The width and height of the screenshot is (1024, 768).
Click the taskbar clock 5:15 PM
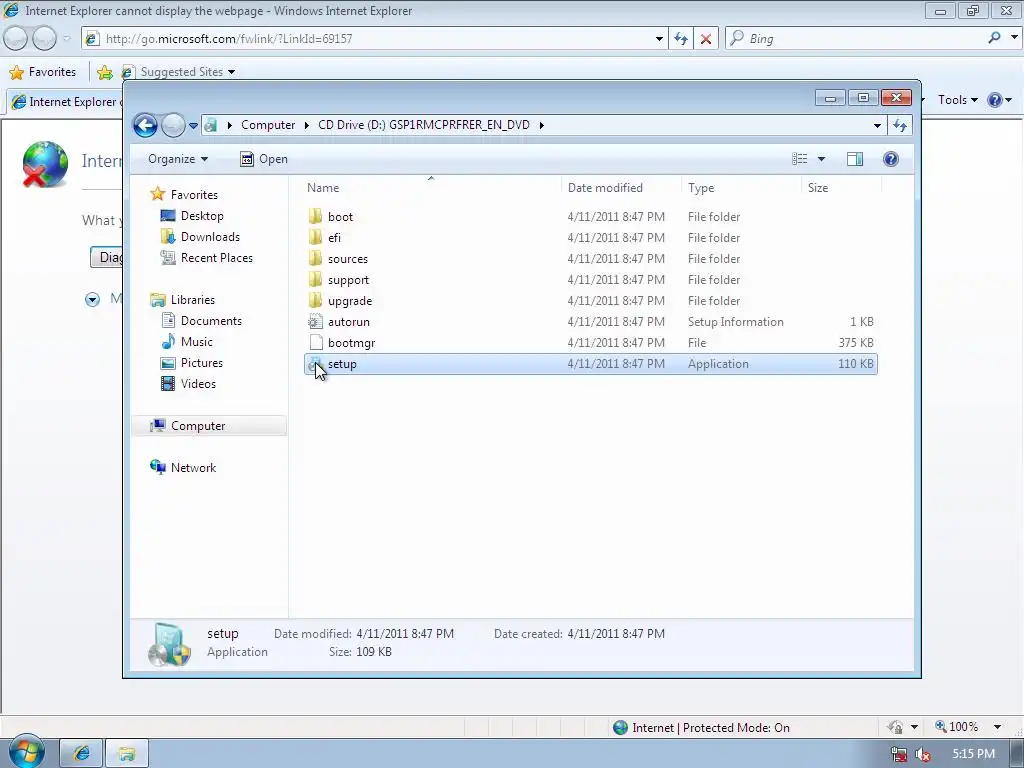(973, 754)
